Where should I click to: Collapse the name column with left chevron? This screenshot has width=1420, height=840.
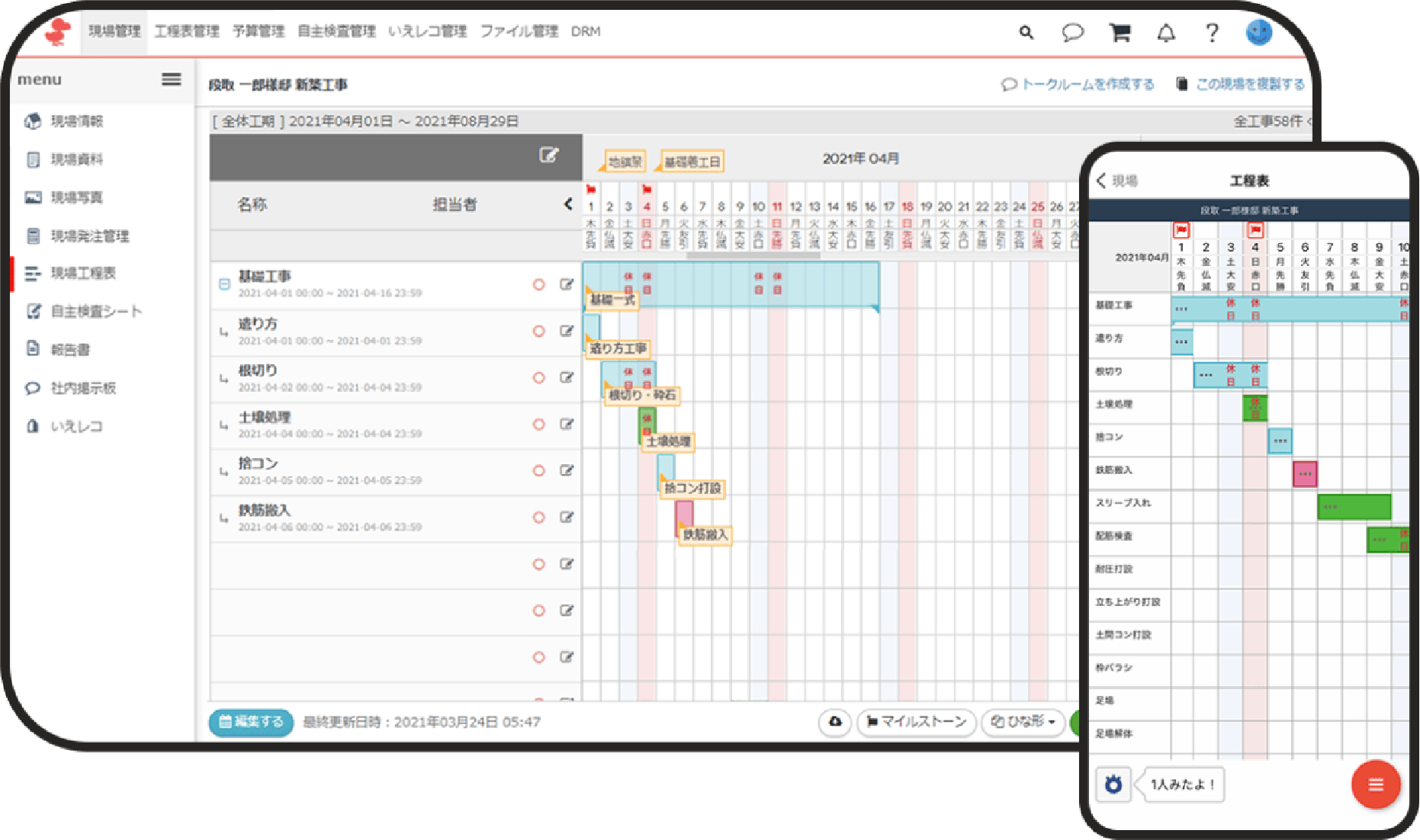568,204
